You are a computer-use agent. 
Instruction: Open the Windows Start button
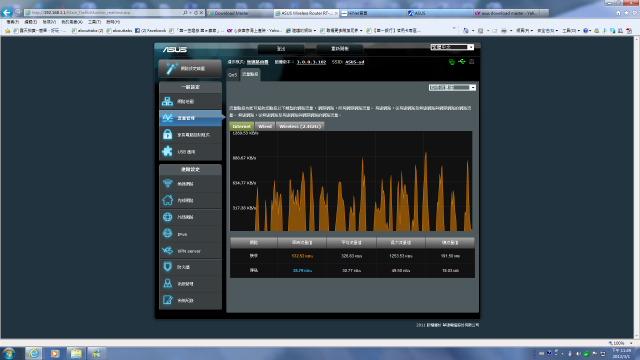coord(9,353)
